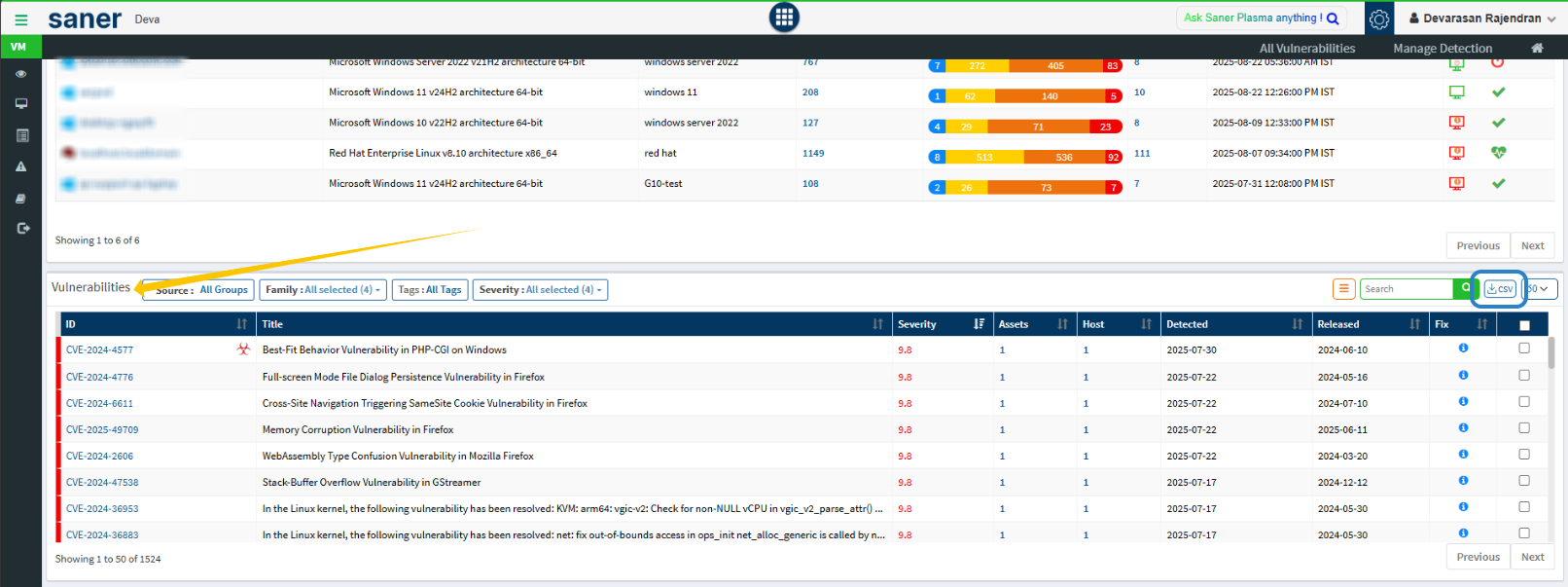Open the hamburger menu beside the saner logo
The height and width of the screenshot is (587, 1568).
coord(20,19)
